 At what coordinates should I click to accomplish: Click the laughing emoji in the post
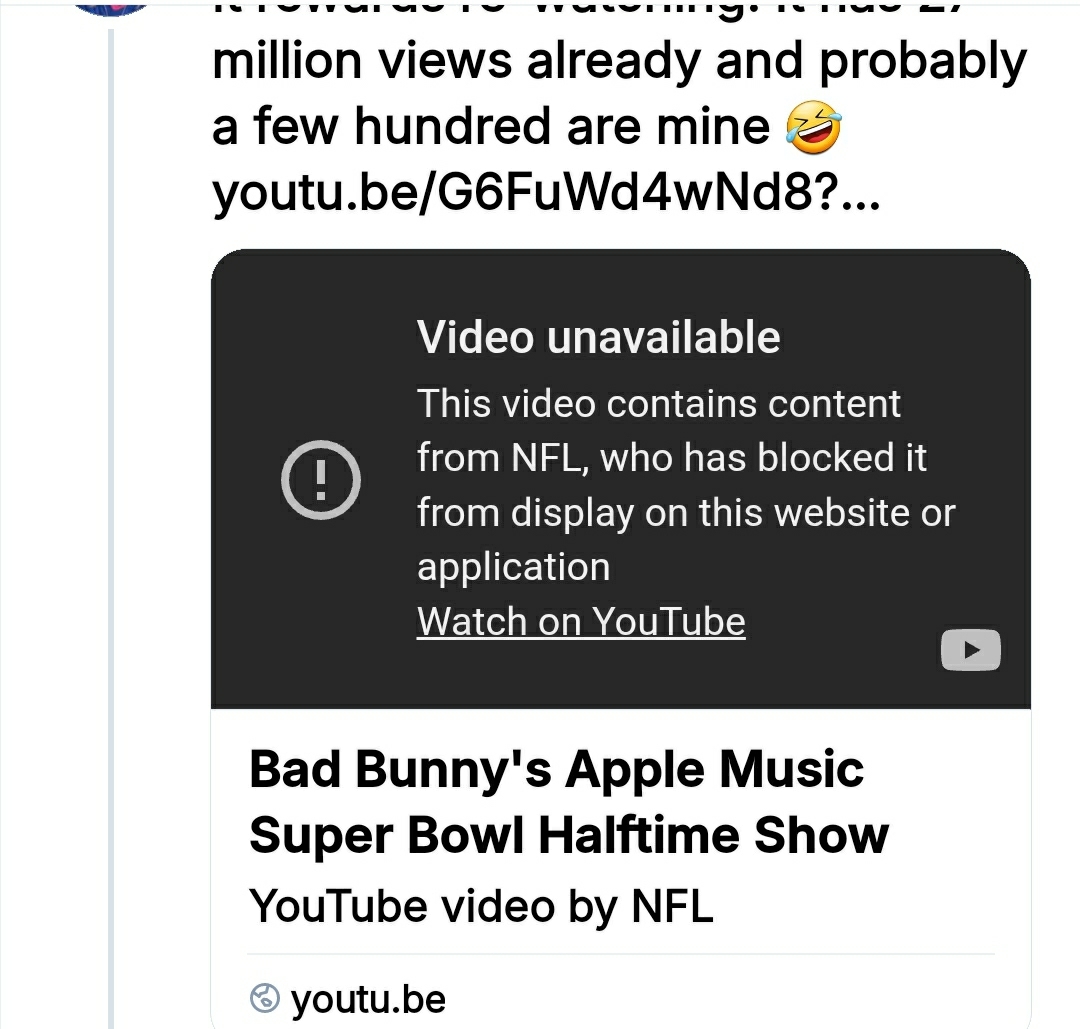[x=814, y=127]
